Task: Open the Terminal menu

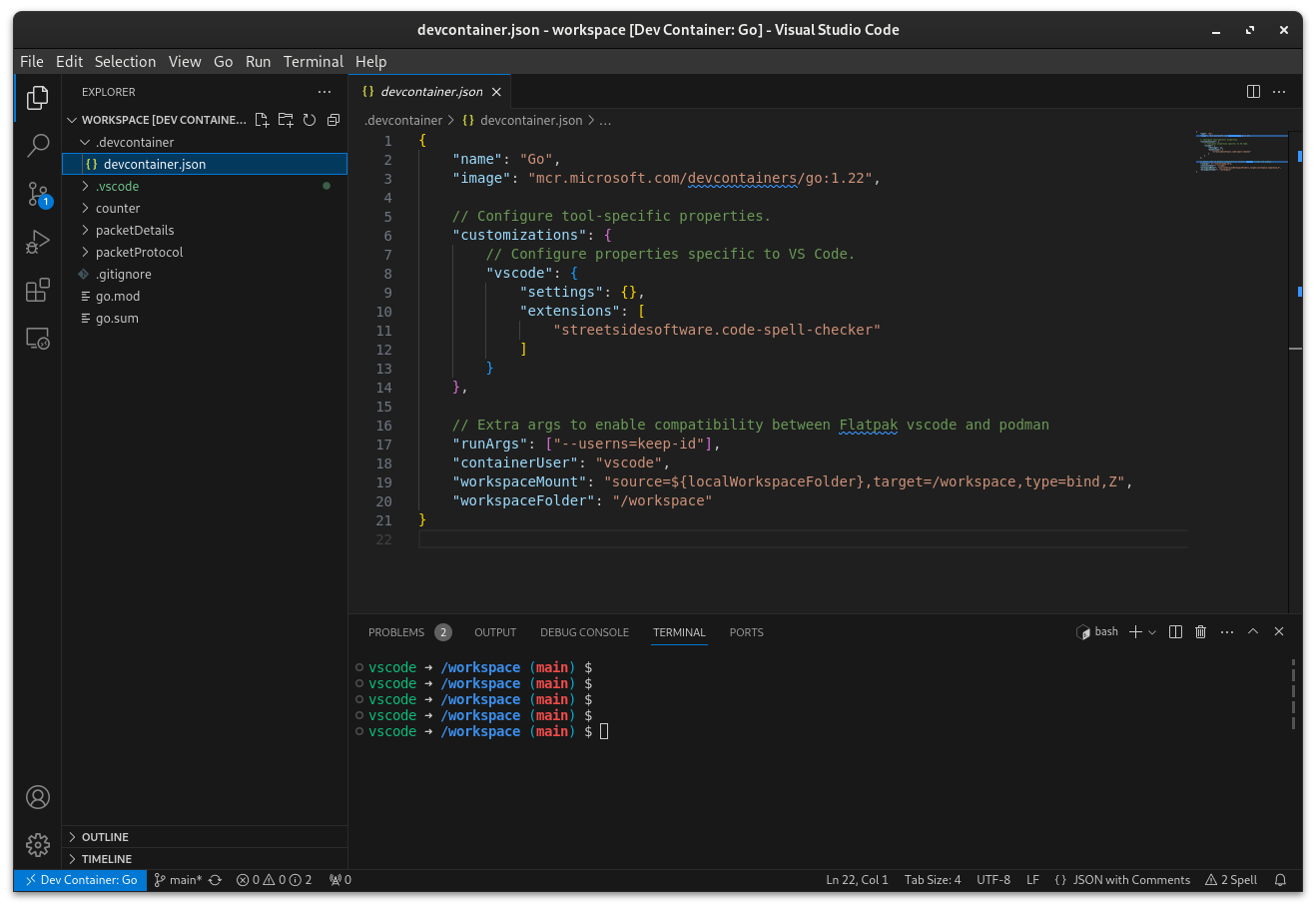Action: (313, 62)
